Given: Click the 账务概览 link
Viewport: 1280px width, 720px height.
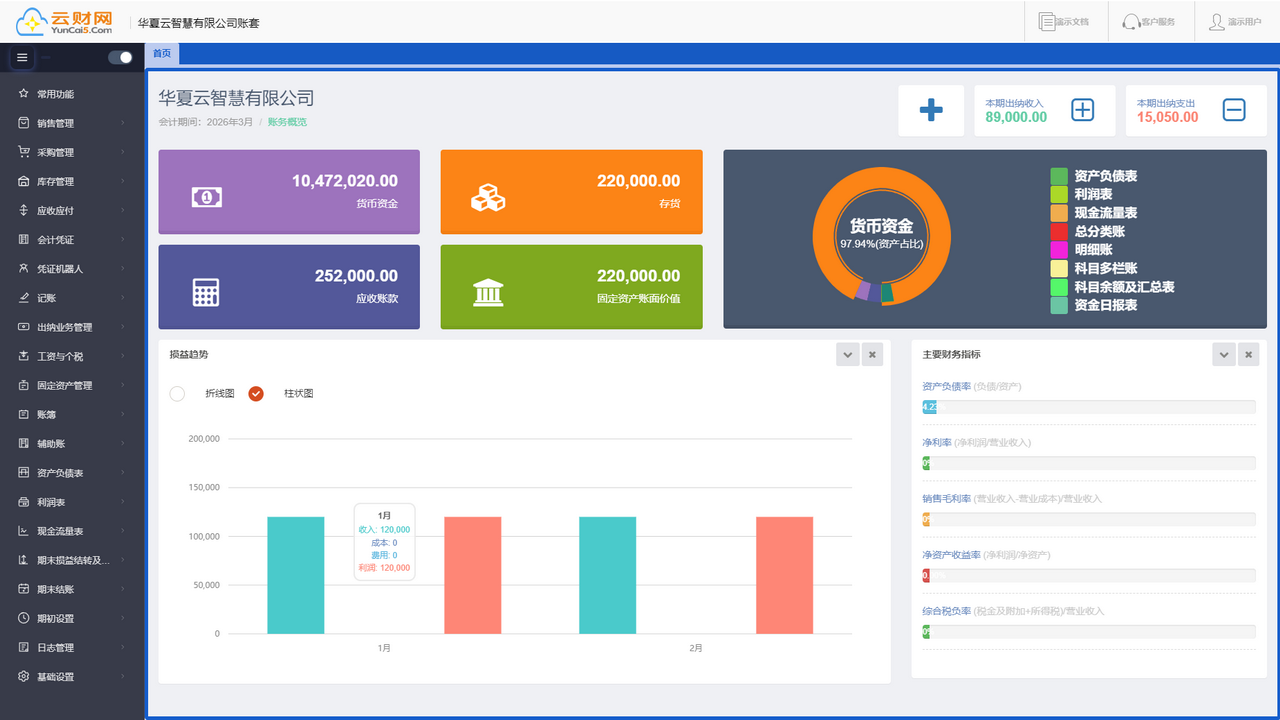Looking at the screenshot, I should pyautogui.click(x=287, y=122).
